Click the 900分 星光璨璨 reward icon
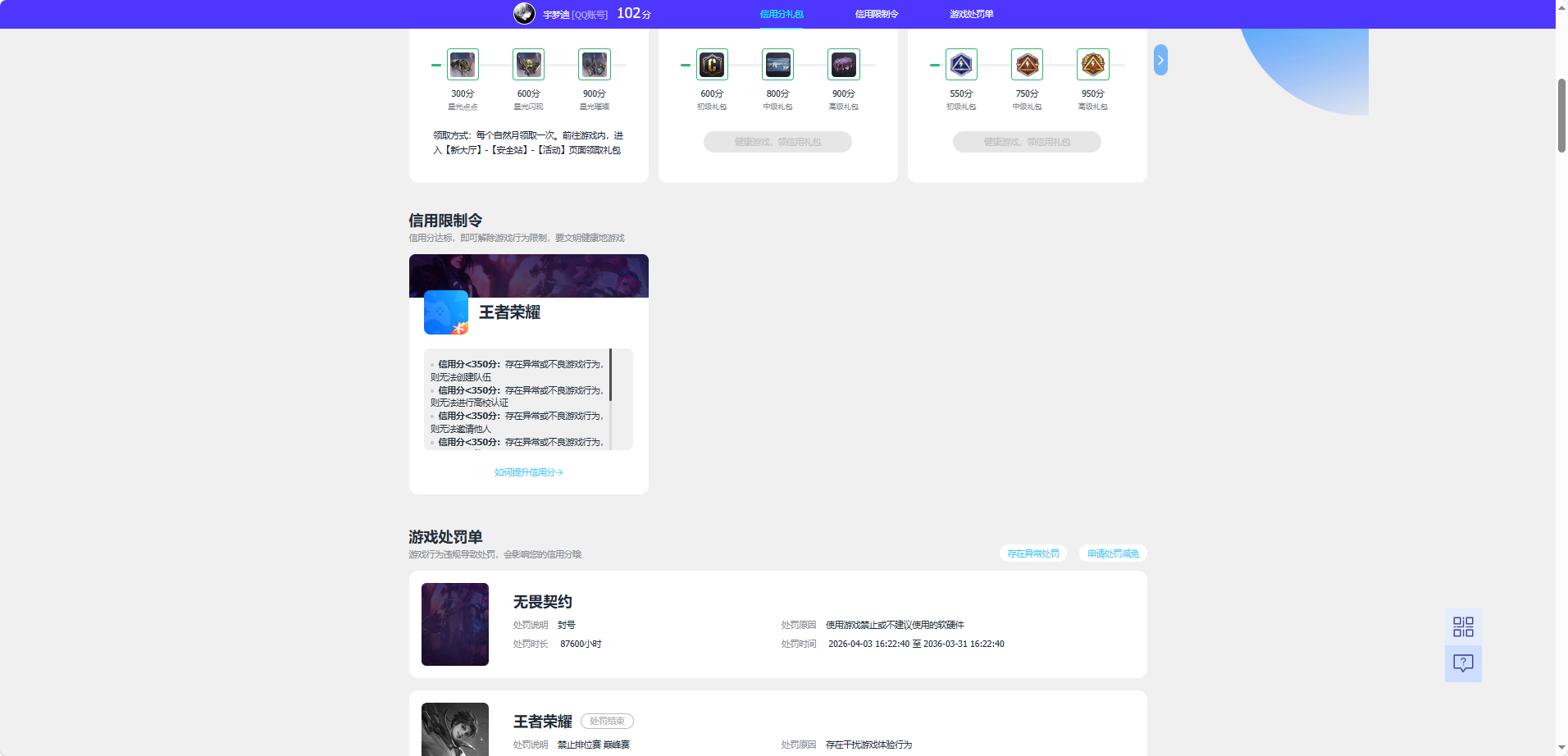The image size is (1568, 756). [594, 65]
